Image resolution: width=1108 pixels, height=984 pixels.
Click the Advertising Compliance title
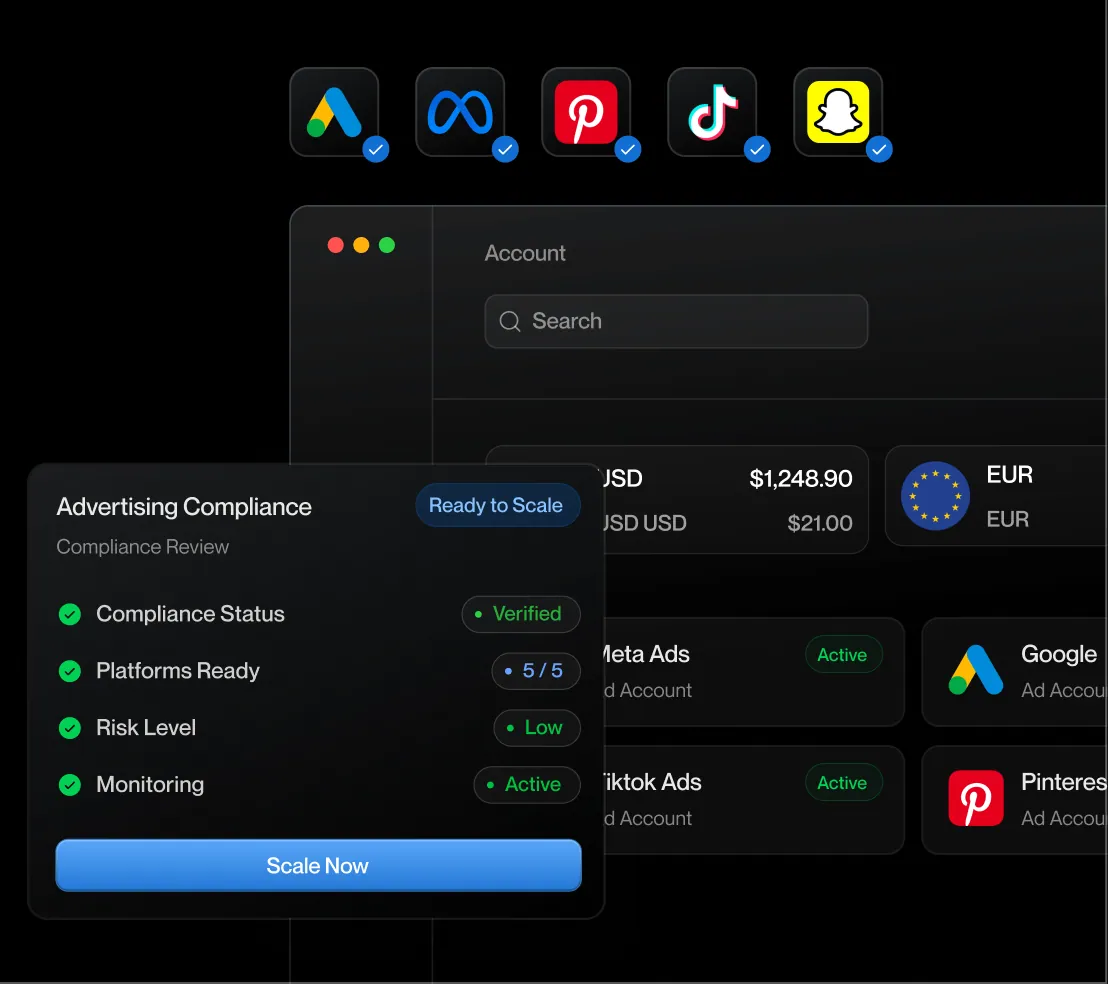click(184, 506)
